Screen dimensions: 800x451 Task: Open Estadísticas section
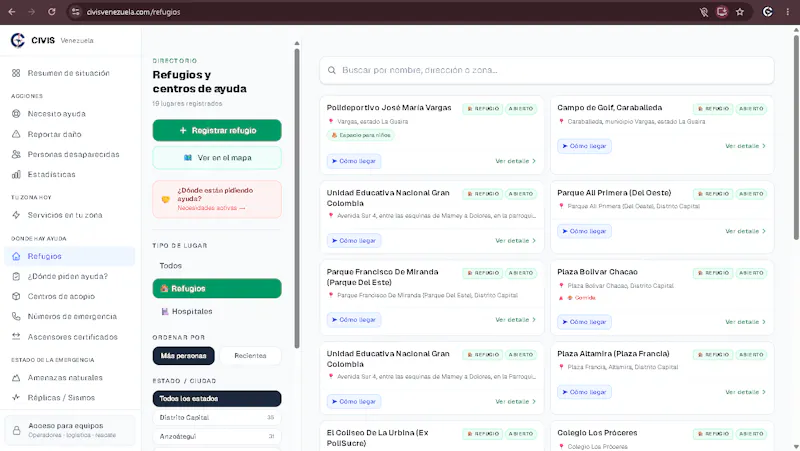[68, 174]
